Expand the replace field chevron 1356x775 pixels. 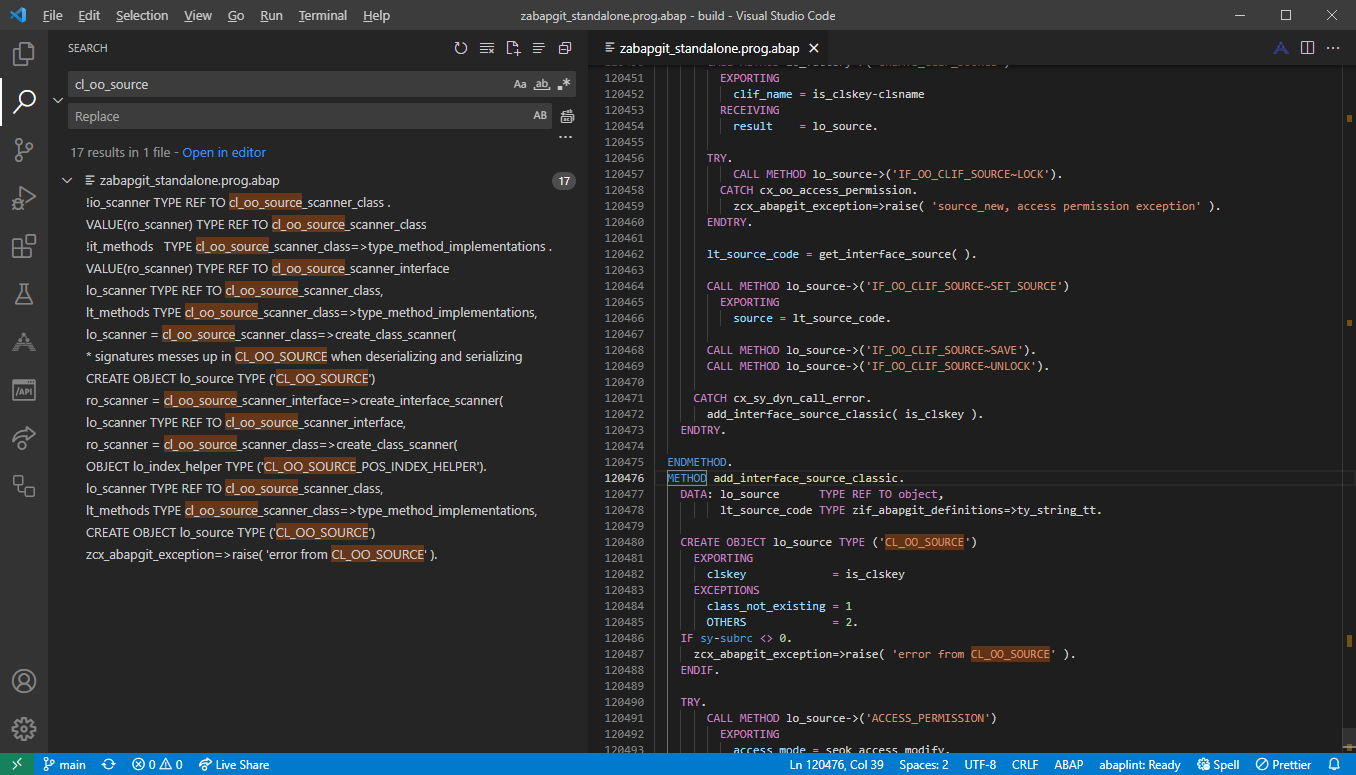click(57, 100)
